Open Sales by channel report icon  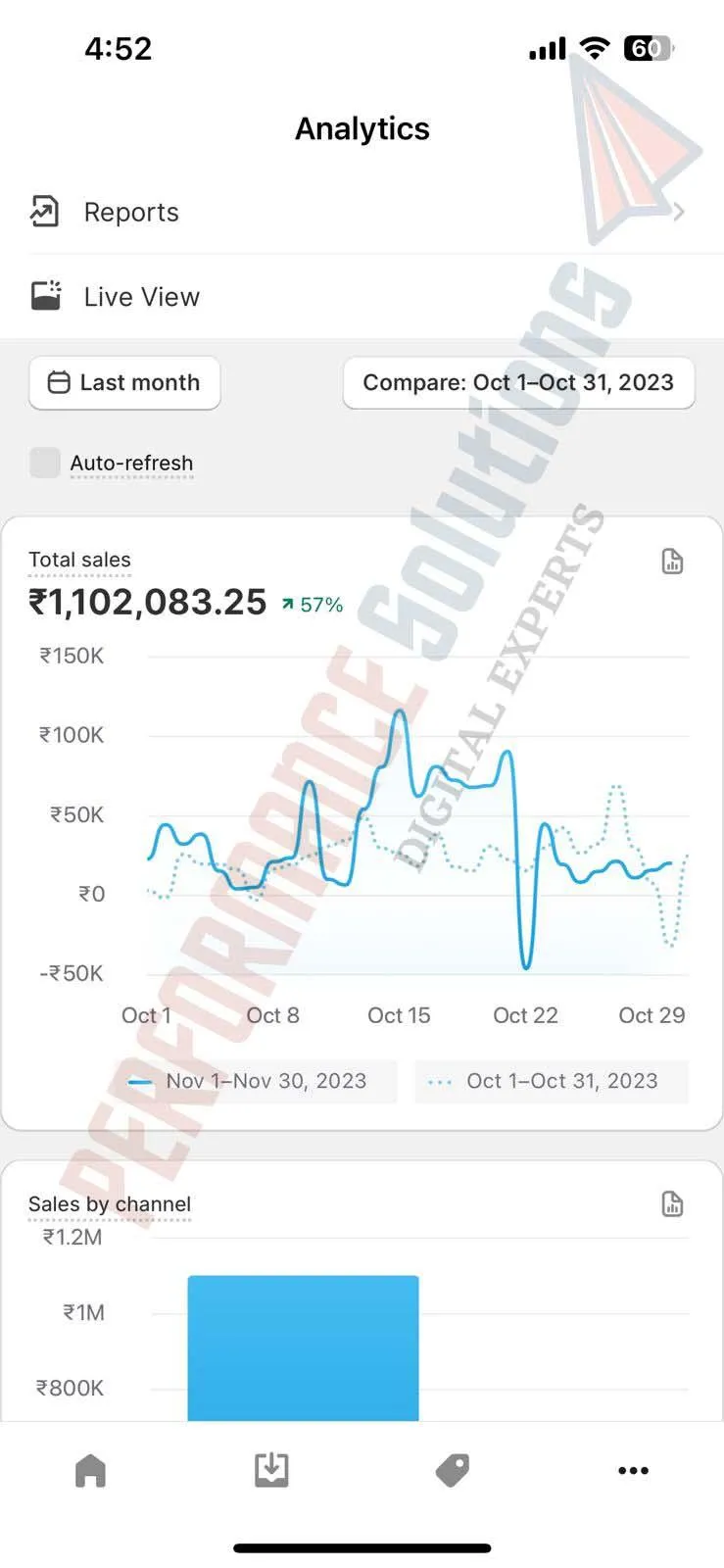coord(672,1203)
